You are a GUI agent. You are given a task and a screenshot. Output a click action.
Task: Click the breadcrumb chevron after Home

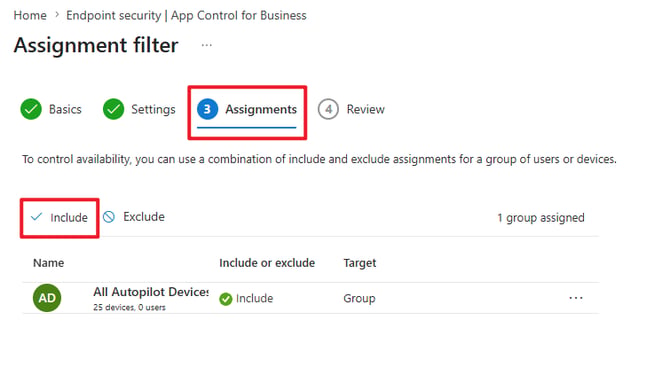(57, 15)
